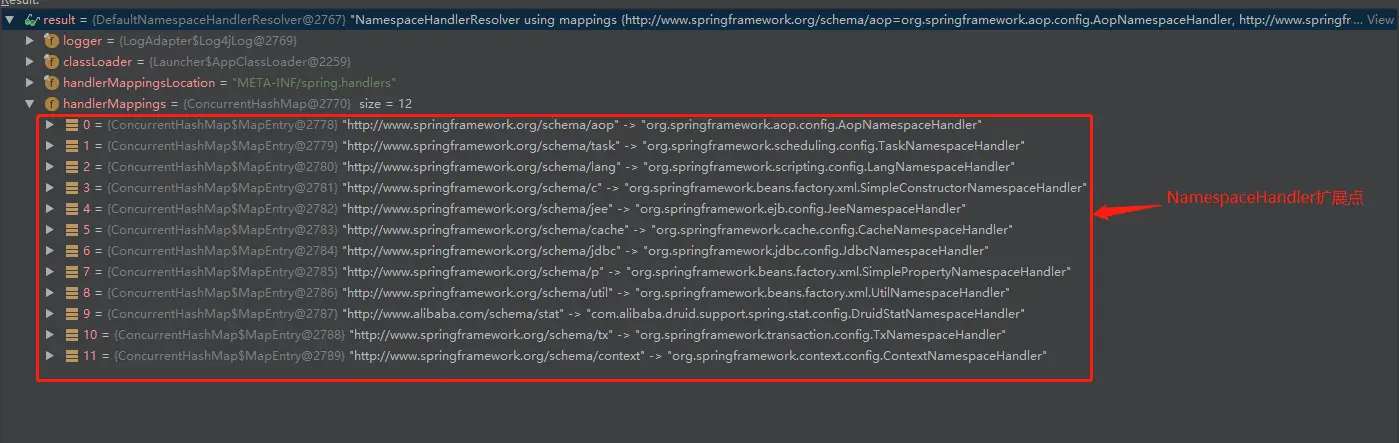Expand map entry 10 for schema/tx
1399x443 pixels.
pyautogui.click(x=50, y=335)
